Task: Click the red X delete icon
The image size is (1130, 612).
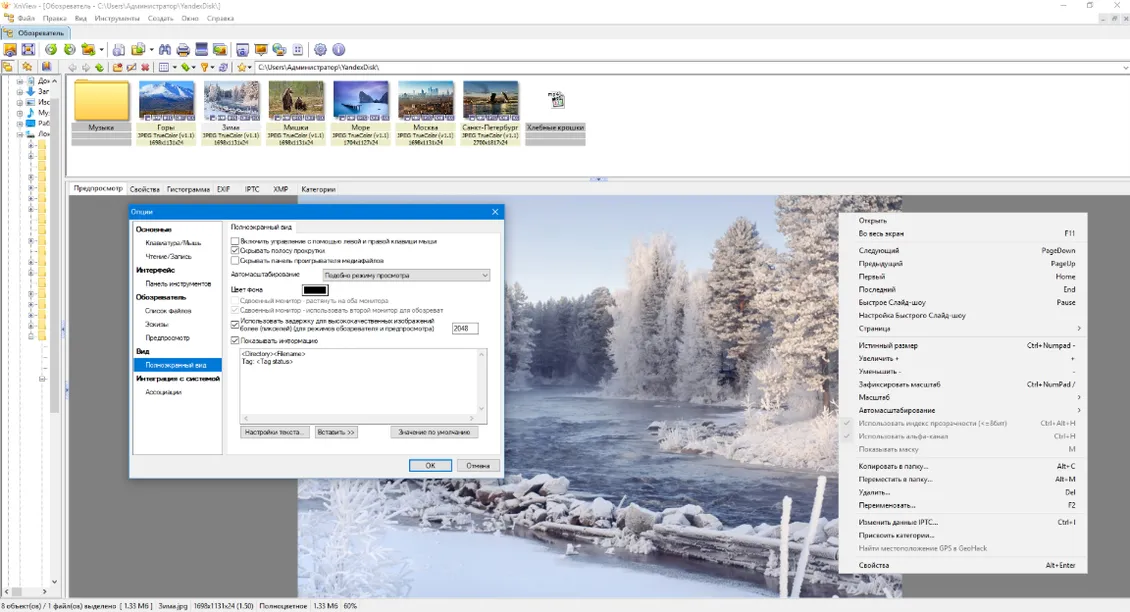Action: [146, 68]
